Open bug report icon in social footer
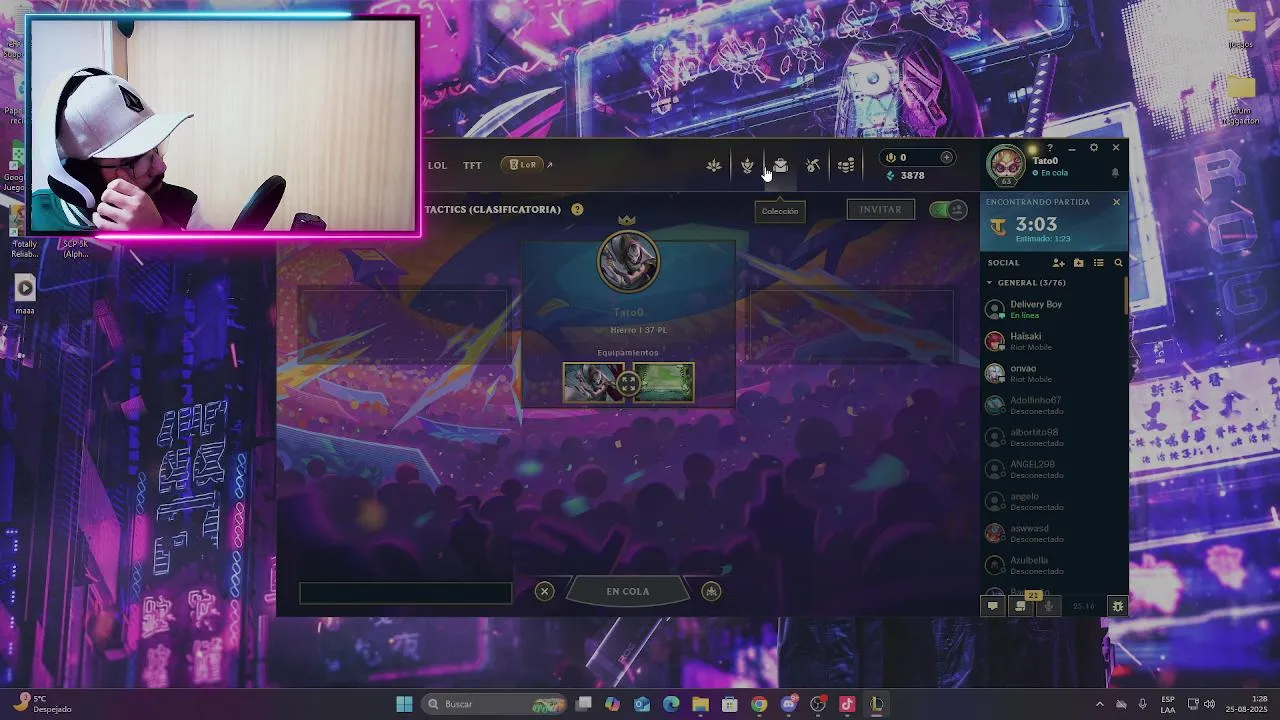 pyautogui.click(x=1118, y=606)
